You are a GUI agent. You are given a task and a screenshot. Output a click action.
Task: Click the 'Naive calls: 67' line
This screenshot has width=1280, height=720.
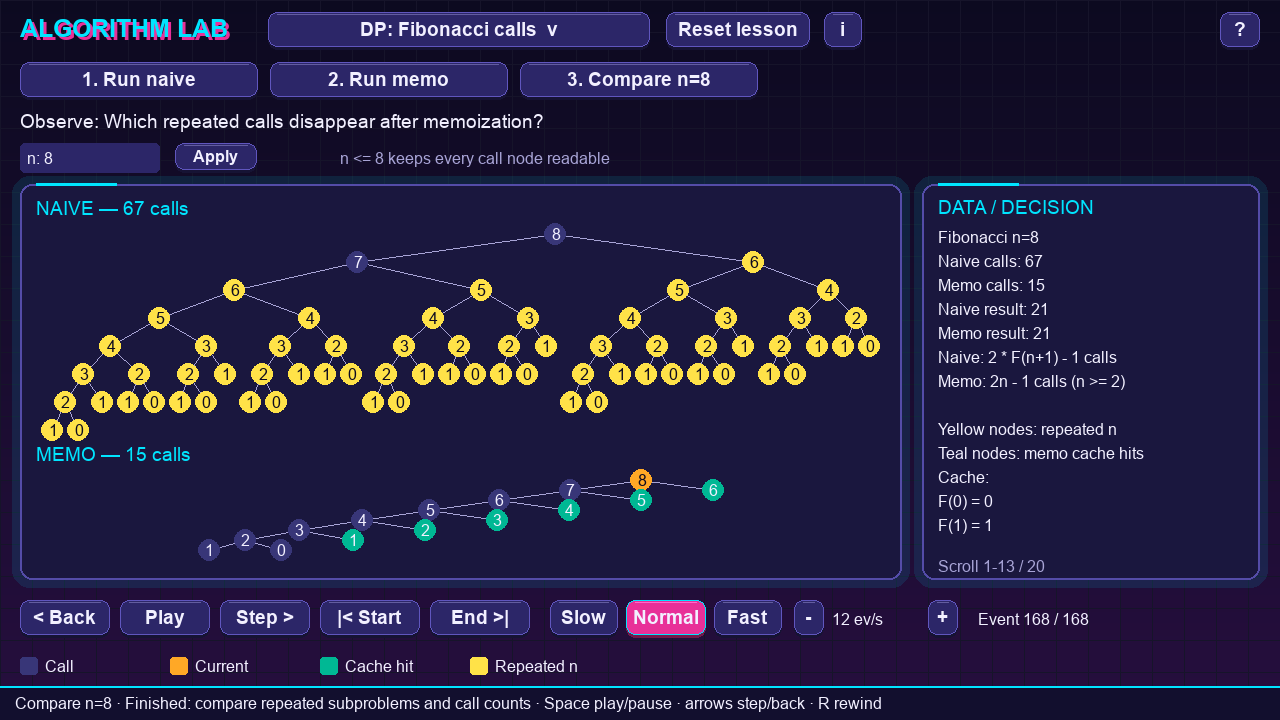click(990, 262)
